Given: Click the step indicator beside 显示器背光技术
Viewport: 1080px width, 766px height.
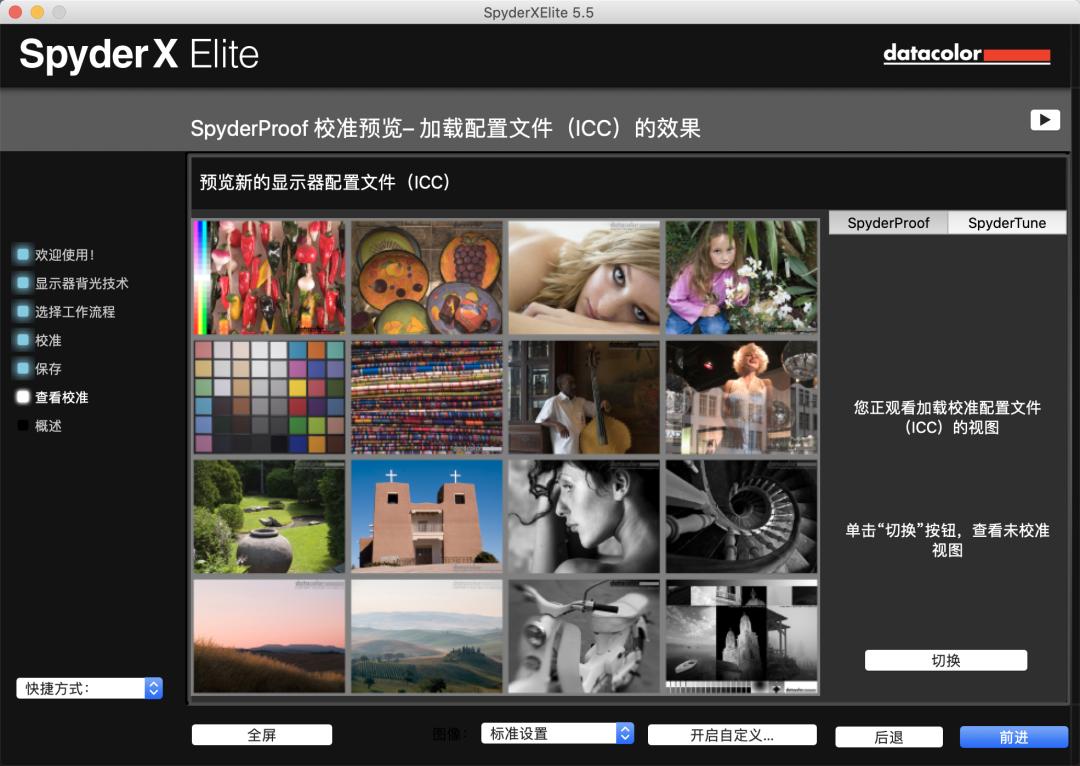Looking at the screenshot, I should point(23,283).
